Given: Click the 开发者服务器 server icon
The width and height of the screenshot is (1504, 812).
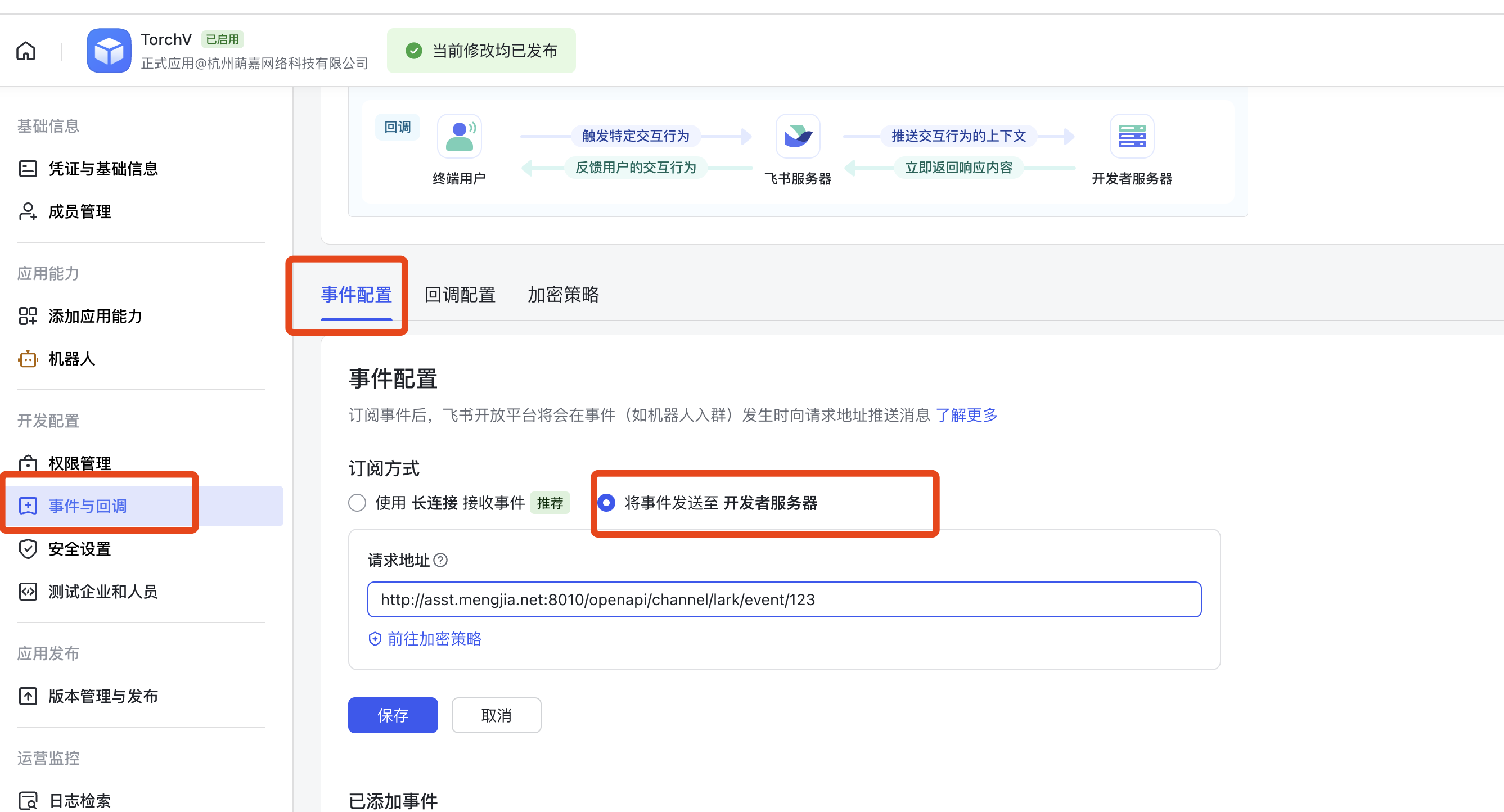Looking at the screenshot, I should 1132,136.
